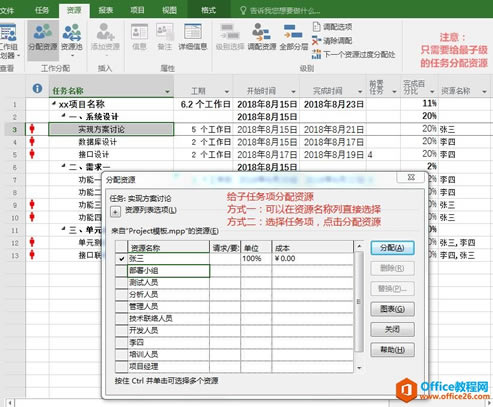Switch to the 视图 ribbon tab
The image size is (493, 407).
click(169, 10)
